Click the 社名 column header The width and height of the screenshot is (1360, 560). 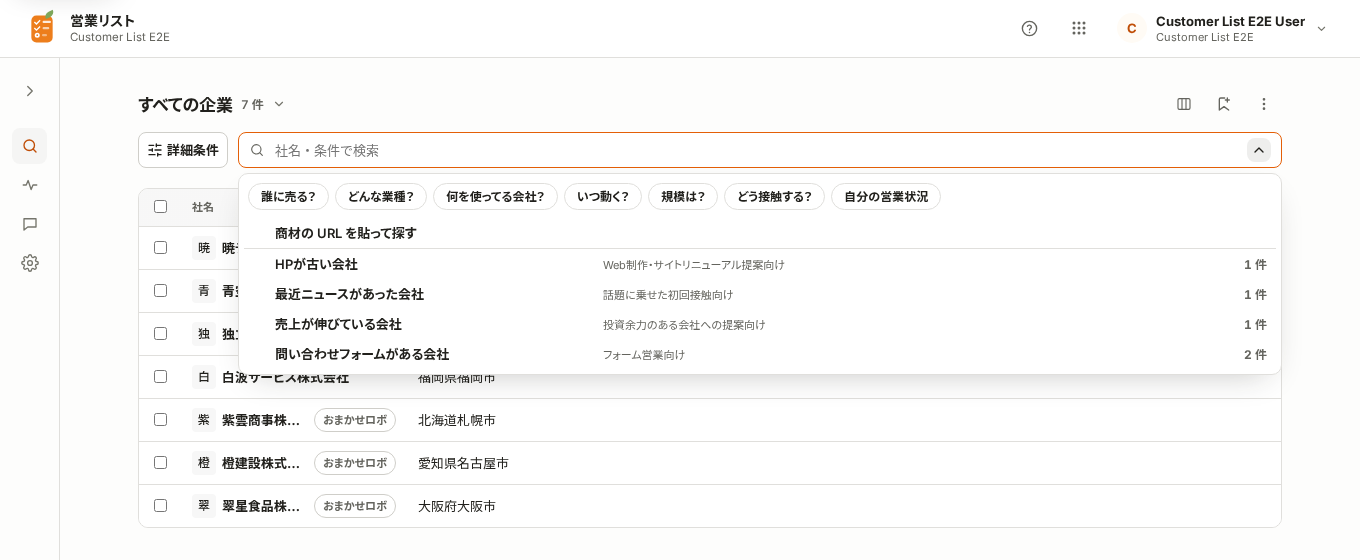coord(203,207)
